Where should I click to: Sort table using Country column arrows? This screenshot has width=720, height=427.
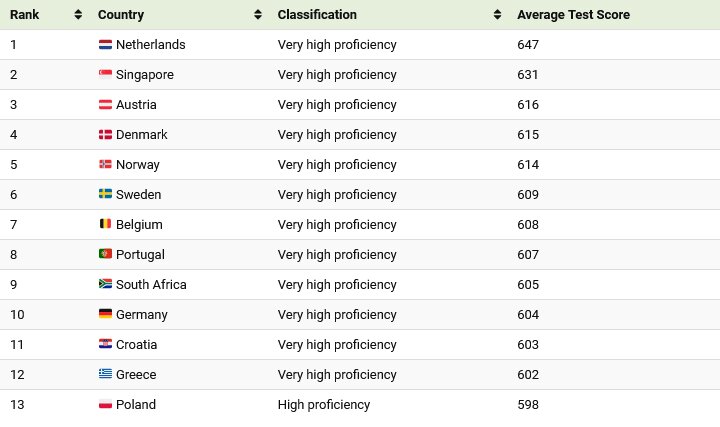pos(258,15)
